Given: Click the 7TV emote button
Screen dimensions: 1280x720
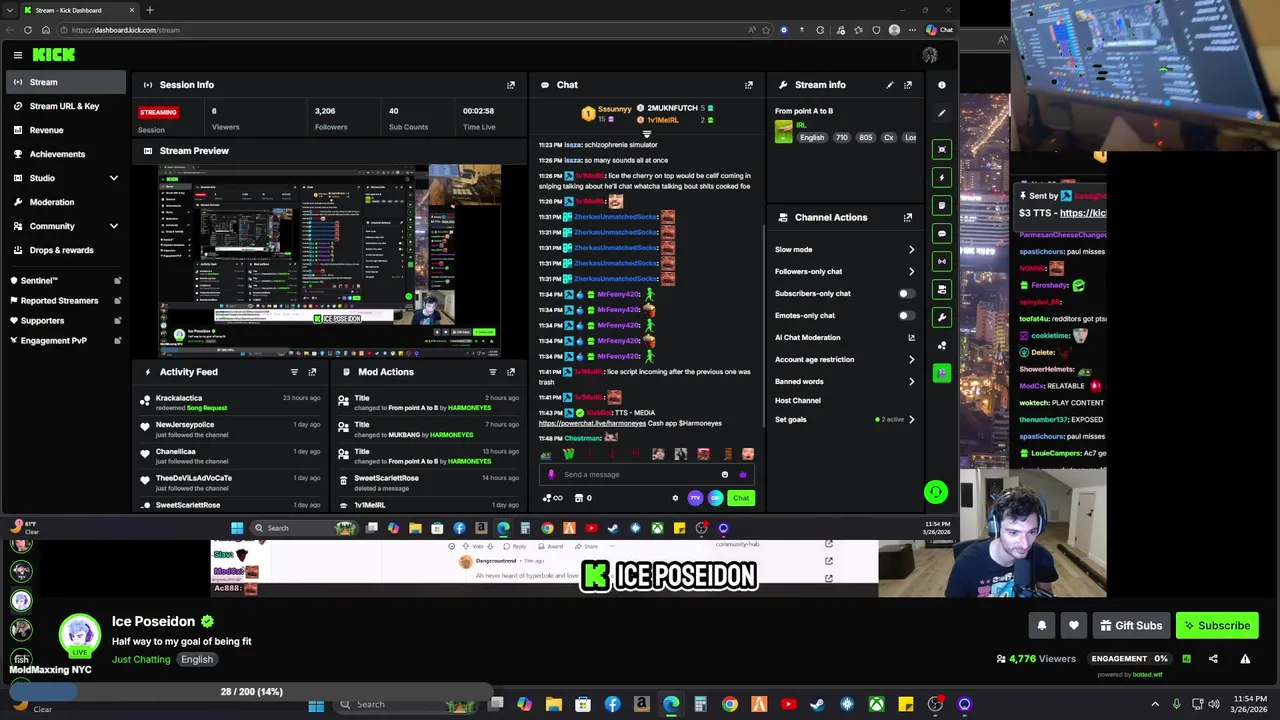Looking at the screenshot, I should click(695, 498).
